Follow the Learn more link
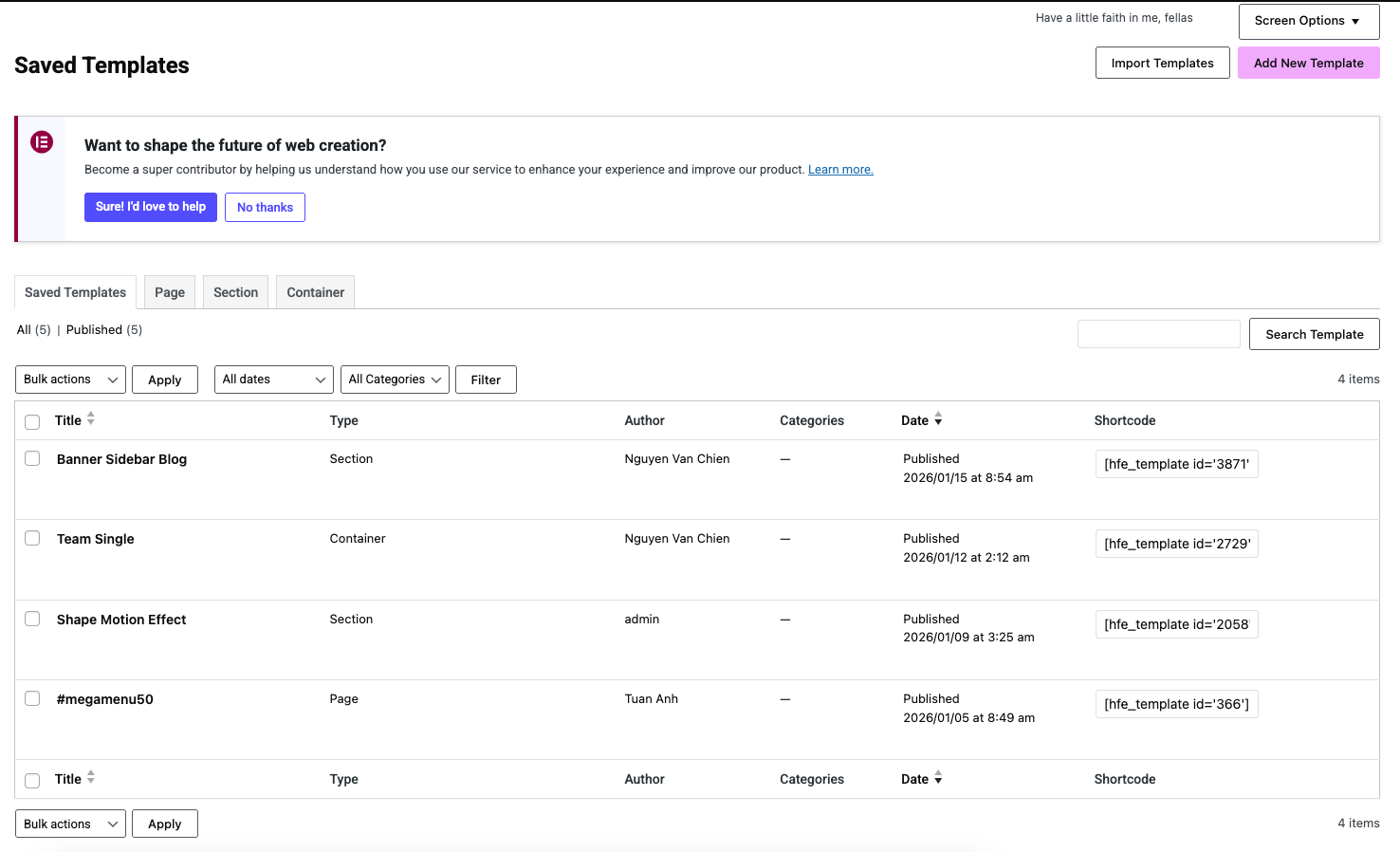This screenshot has height=852, width=1400. (840, 170)
